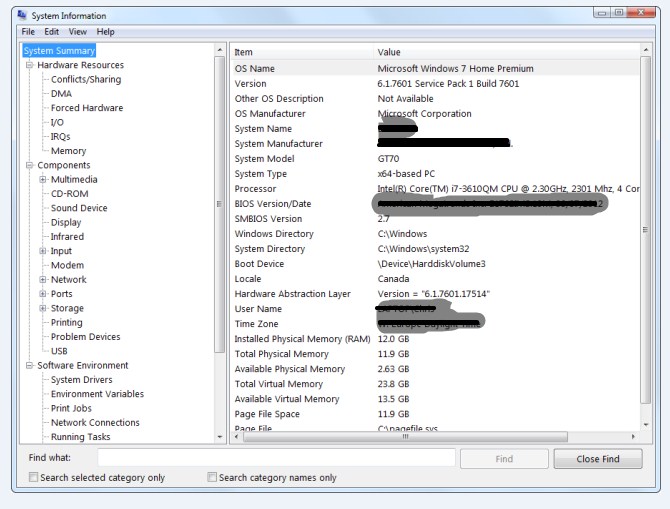Open the Help menu

(105, 32)
